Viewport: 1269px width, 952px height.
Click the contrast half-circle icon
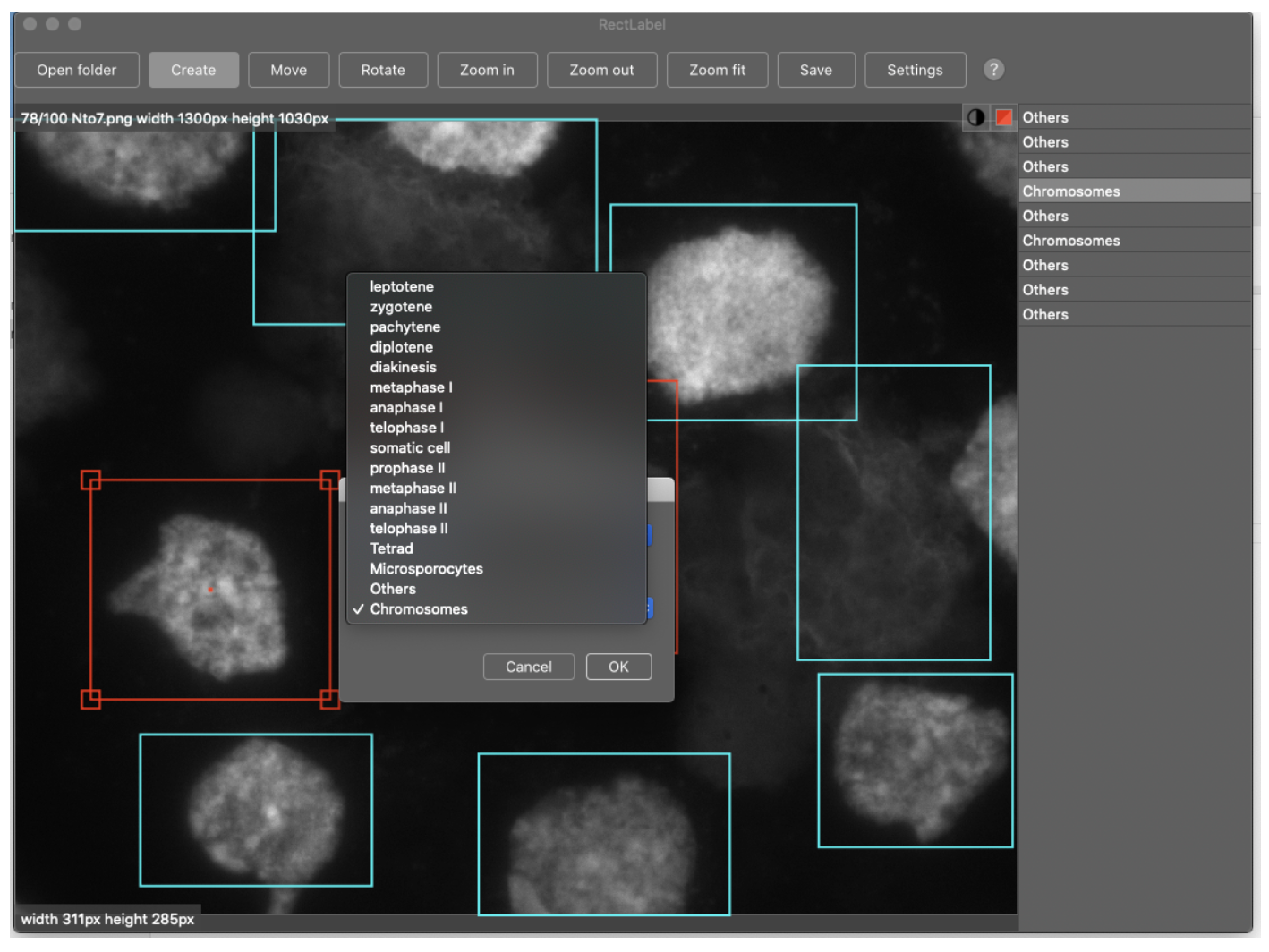click(975, 117)
